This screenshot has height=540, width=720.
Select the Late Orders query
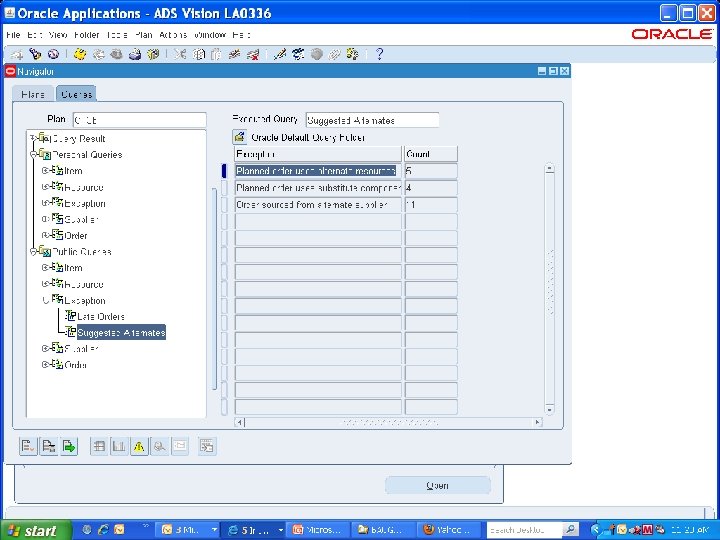click(x=101, y=316)
